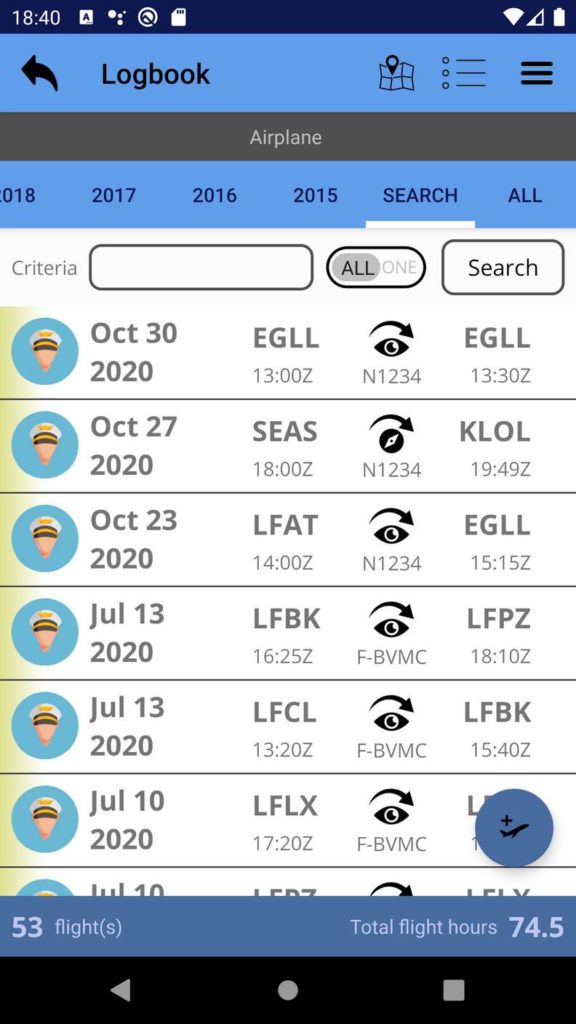Switch to the 2017 tab
This screenshot has height=1024, width=576.
tap(114, 195)
